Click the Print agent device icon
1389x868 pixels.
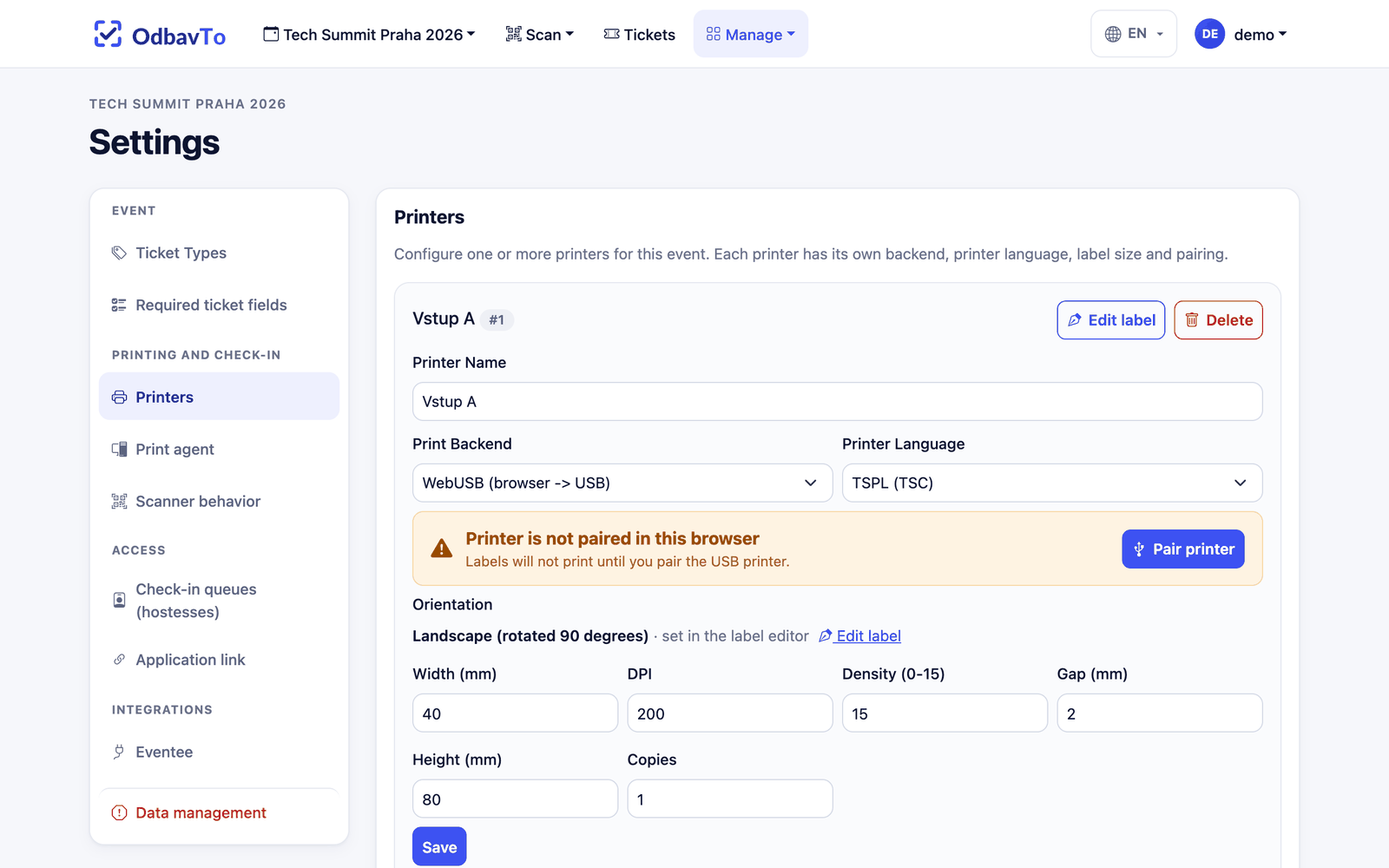click(119, 449)
